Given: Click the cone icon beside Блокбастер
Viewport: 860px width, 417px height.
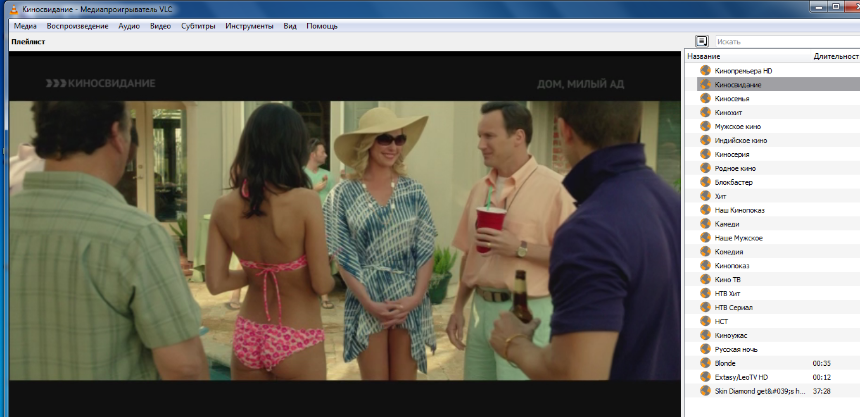Looking at the screenshot, I should (705, 182).
